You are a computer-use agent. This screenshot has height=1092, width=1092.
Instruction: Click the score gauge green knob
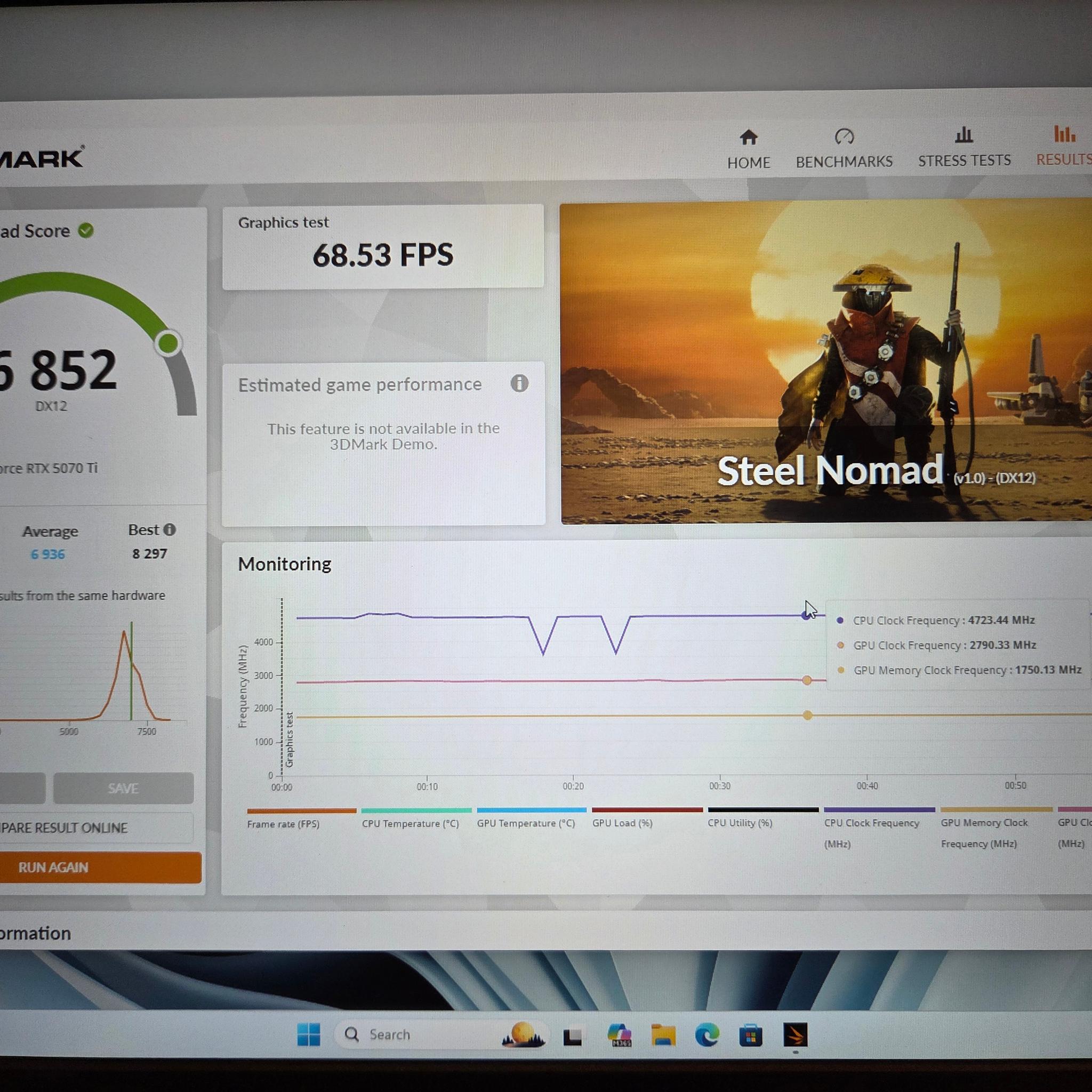pos(168,343)
